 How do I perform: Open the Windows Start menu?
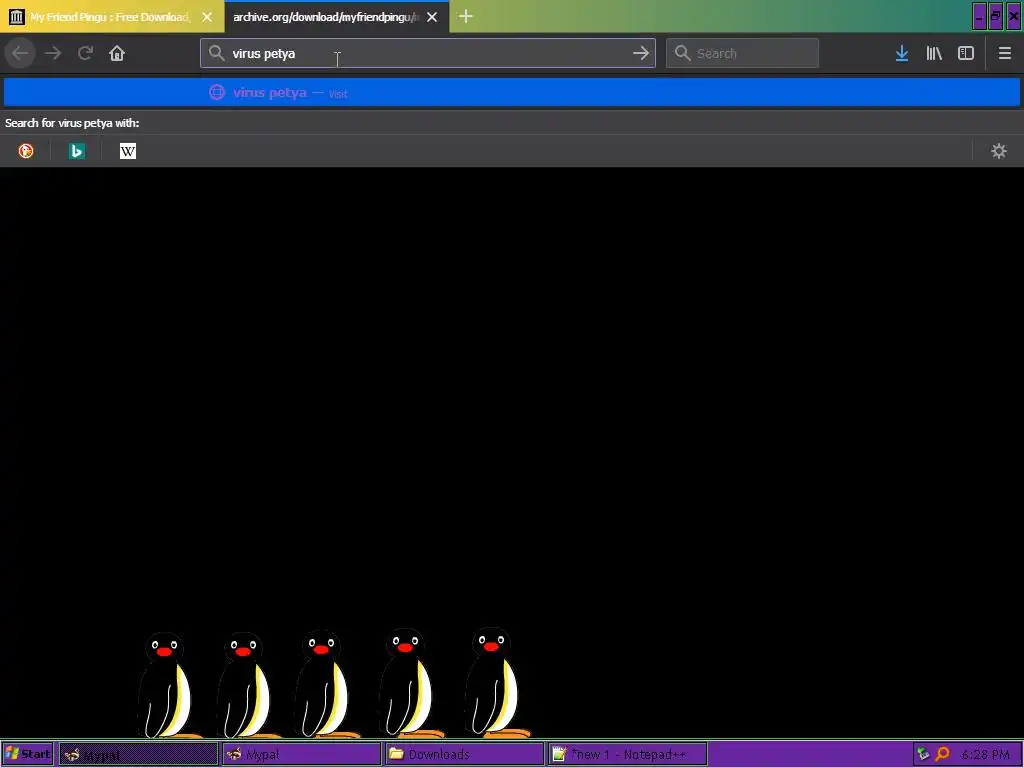click(27, 754)
